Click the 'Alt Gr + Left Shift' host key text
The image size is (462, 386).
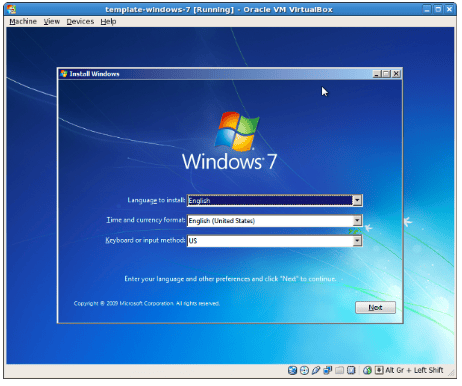pyautogui.click(x=414, y=370)
